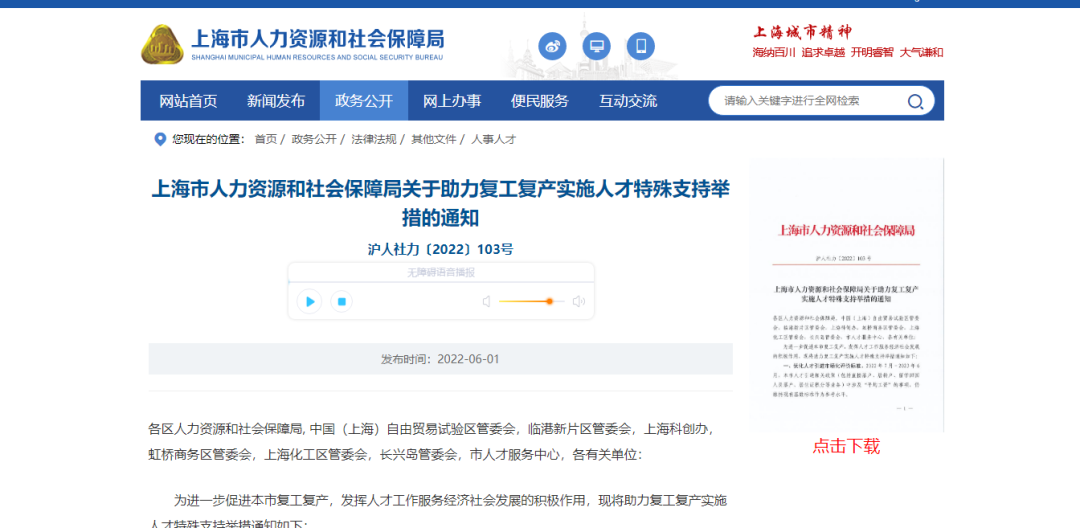Click the desktop monitor icon in the header
This screenshot has width=1080, height=528.
pyautogui.click(x=597, y=46)
